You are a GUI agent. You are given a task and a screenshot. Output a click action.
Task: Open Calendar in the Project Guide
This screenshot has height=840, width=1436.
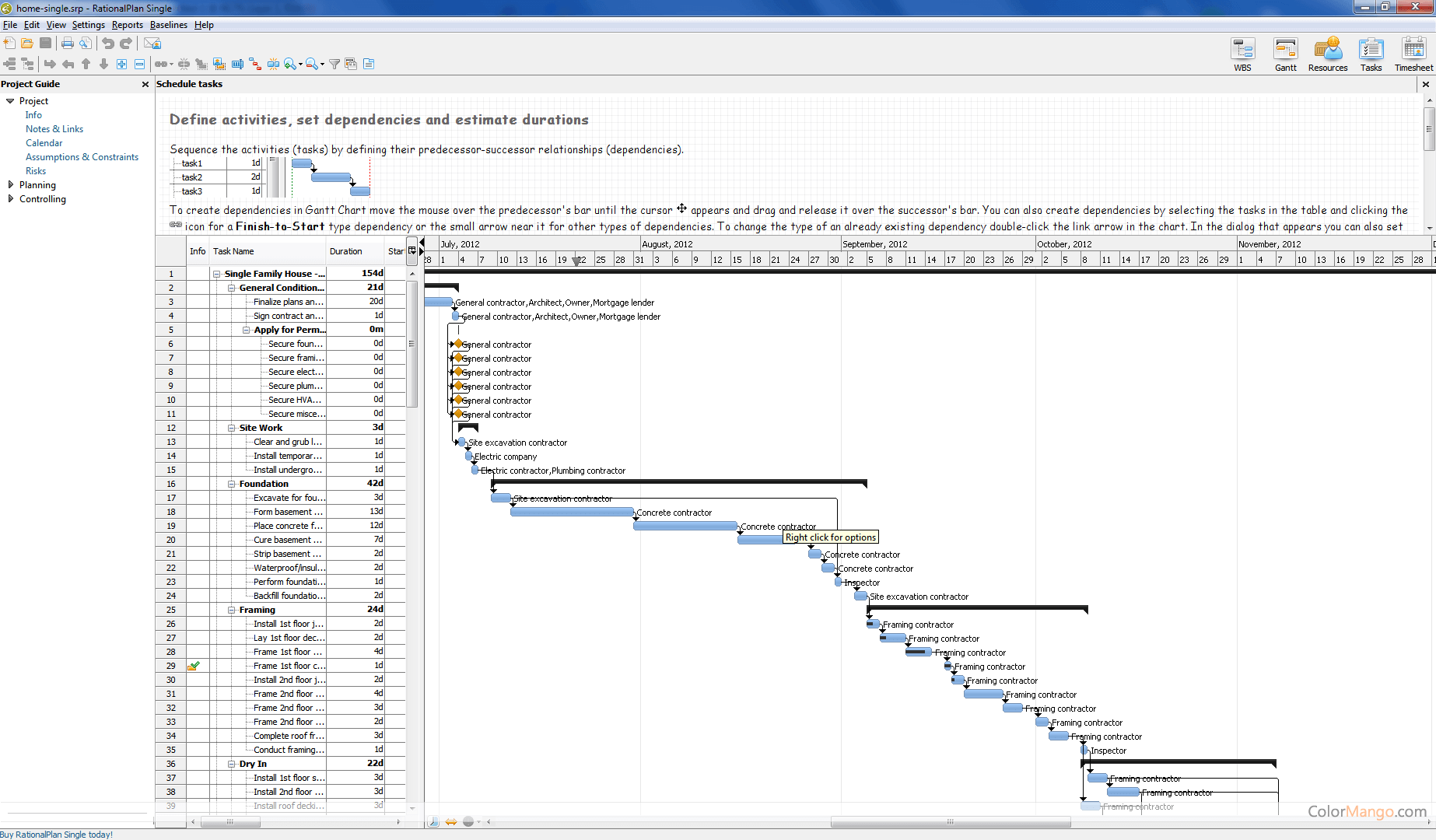(44, 142)
